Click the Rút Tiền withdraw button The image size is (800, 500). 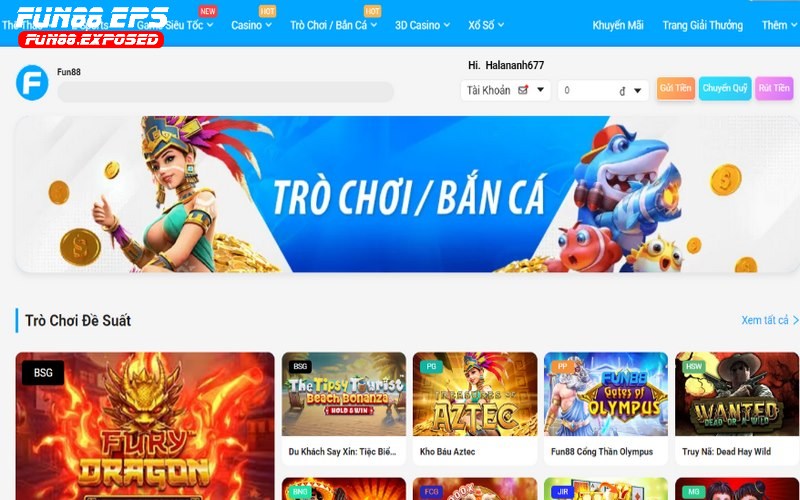tap(774, 88)
